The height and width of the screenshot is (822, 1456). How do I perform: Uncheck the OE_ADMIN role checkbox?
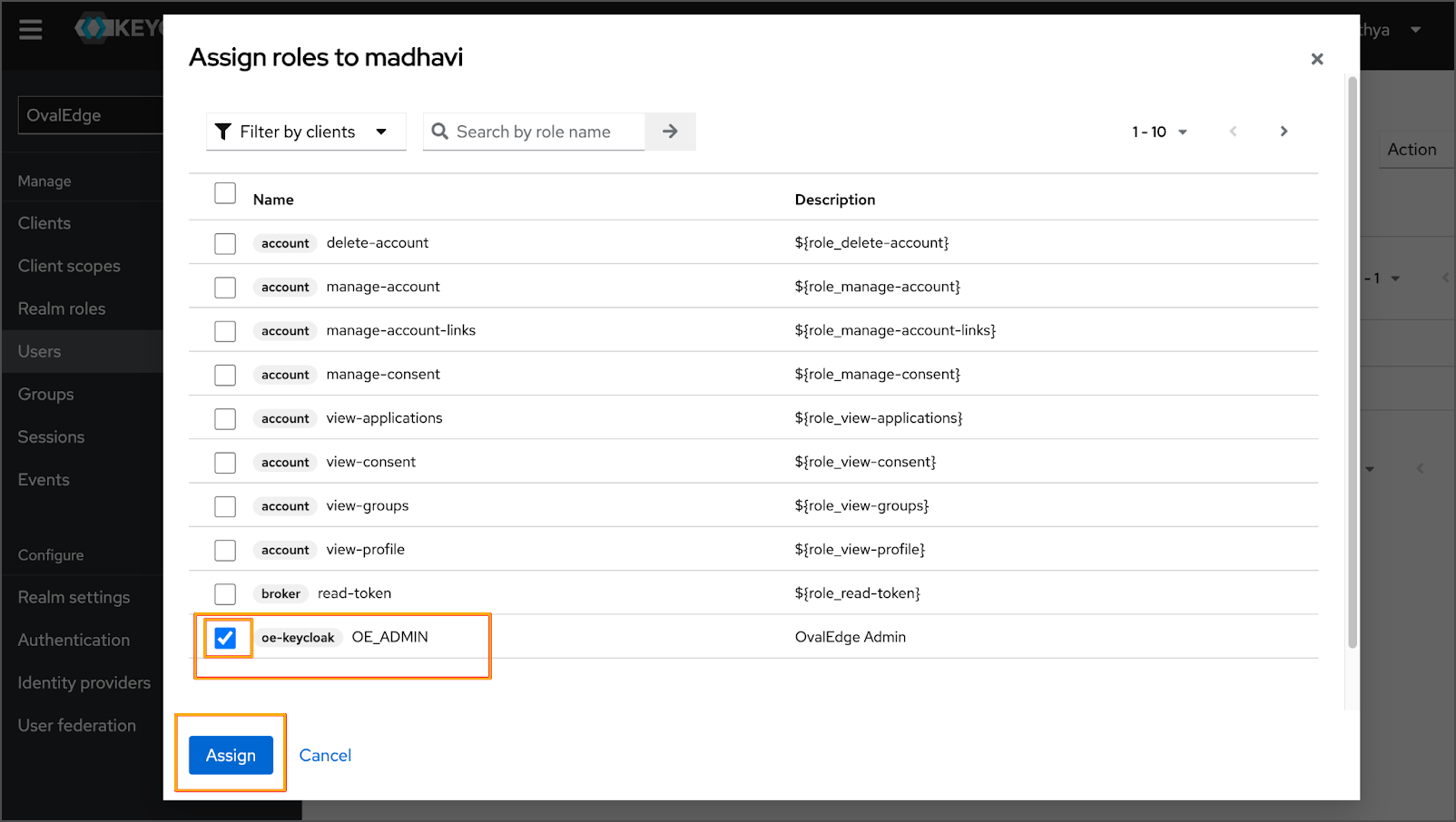pyautogui.click(x=225, y=638)
